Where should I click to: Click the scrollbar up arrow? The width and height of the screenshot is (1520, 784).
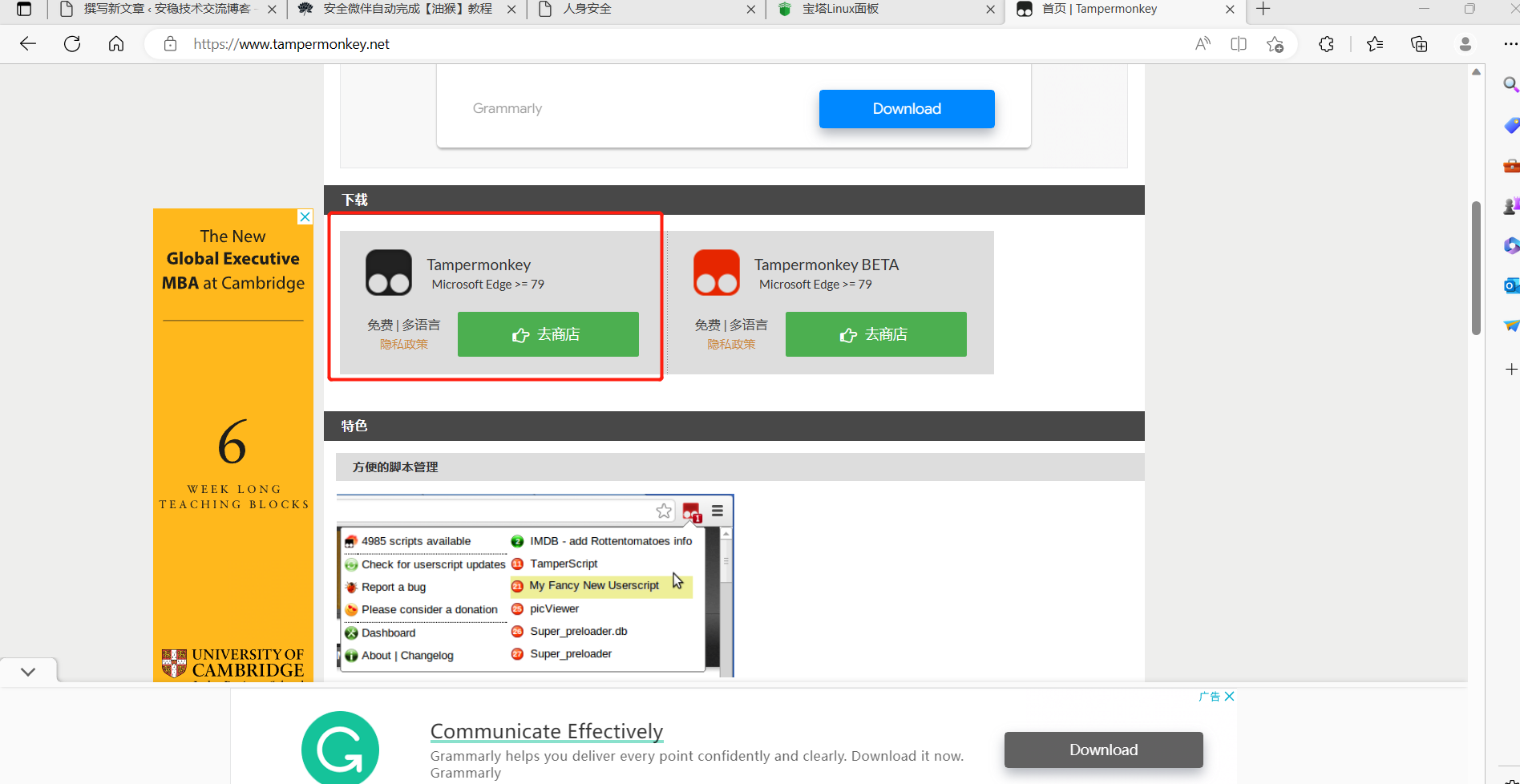click(x=1476, y=72)
